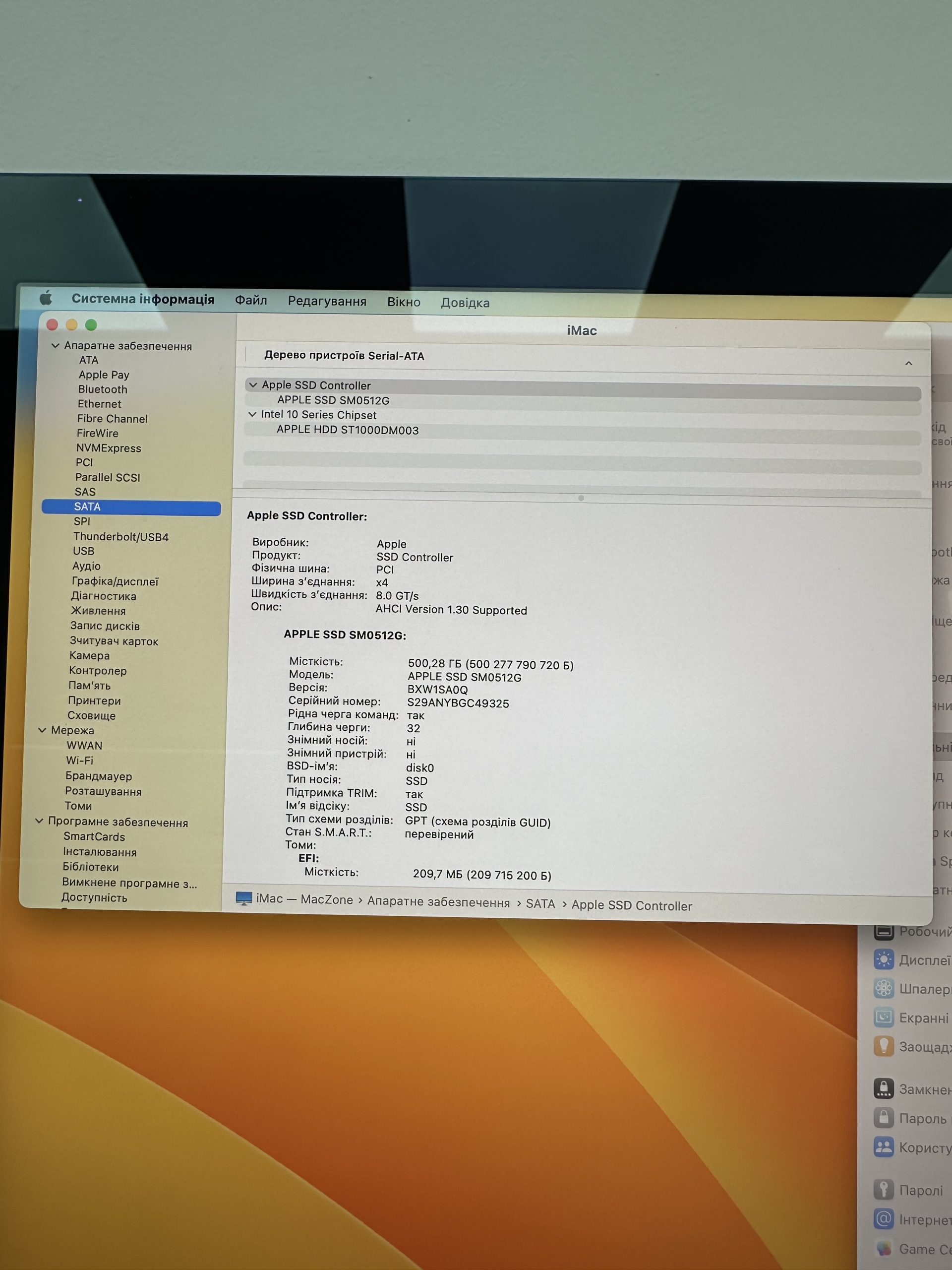Select SmartCards in the sidebar
Viewport: 952px width, 1270px height.
pyautogui.click(x=94, y=836)
